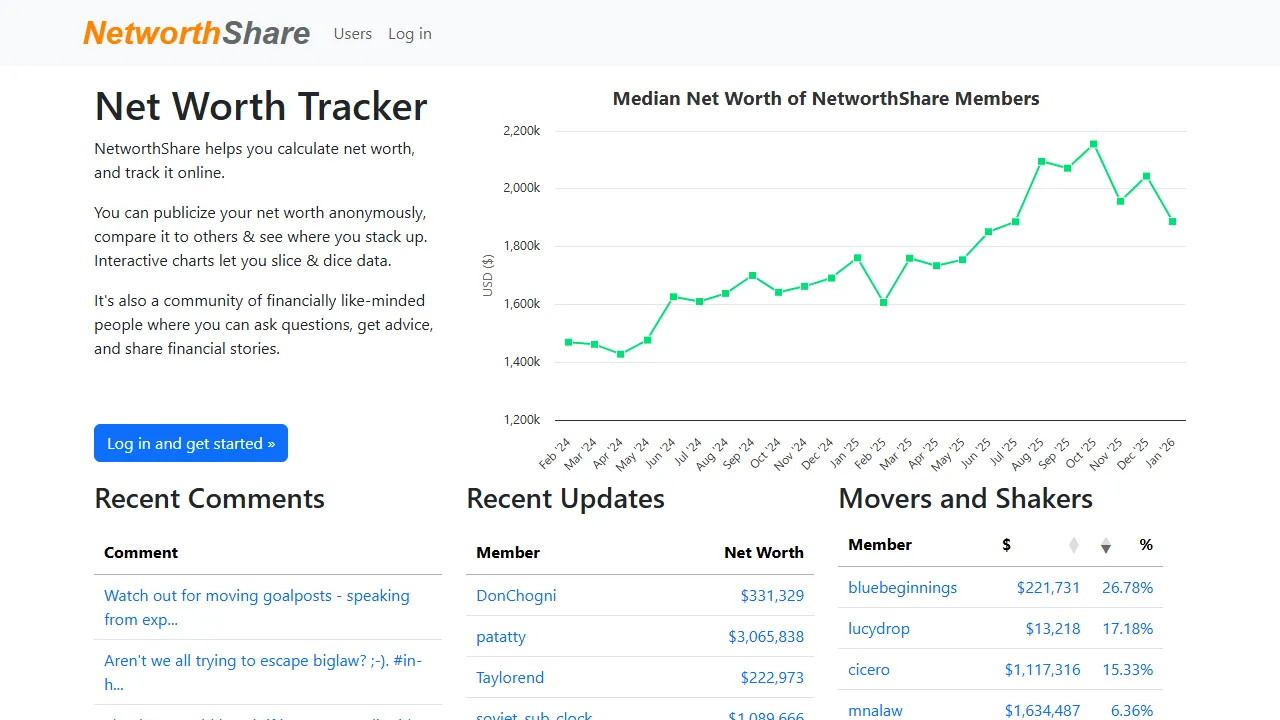Image resolution: width=1280 pixels, height=720 pixels.
Task: Click the light diamond sort icon beside dollar column
Action: (x=1073, y=546)
